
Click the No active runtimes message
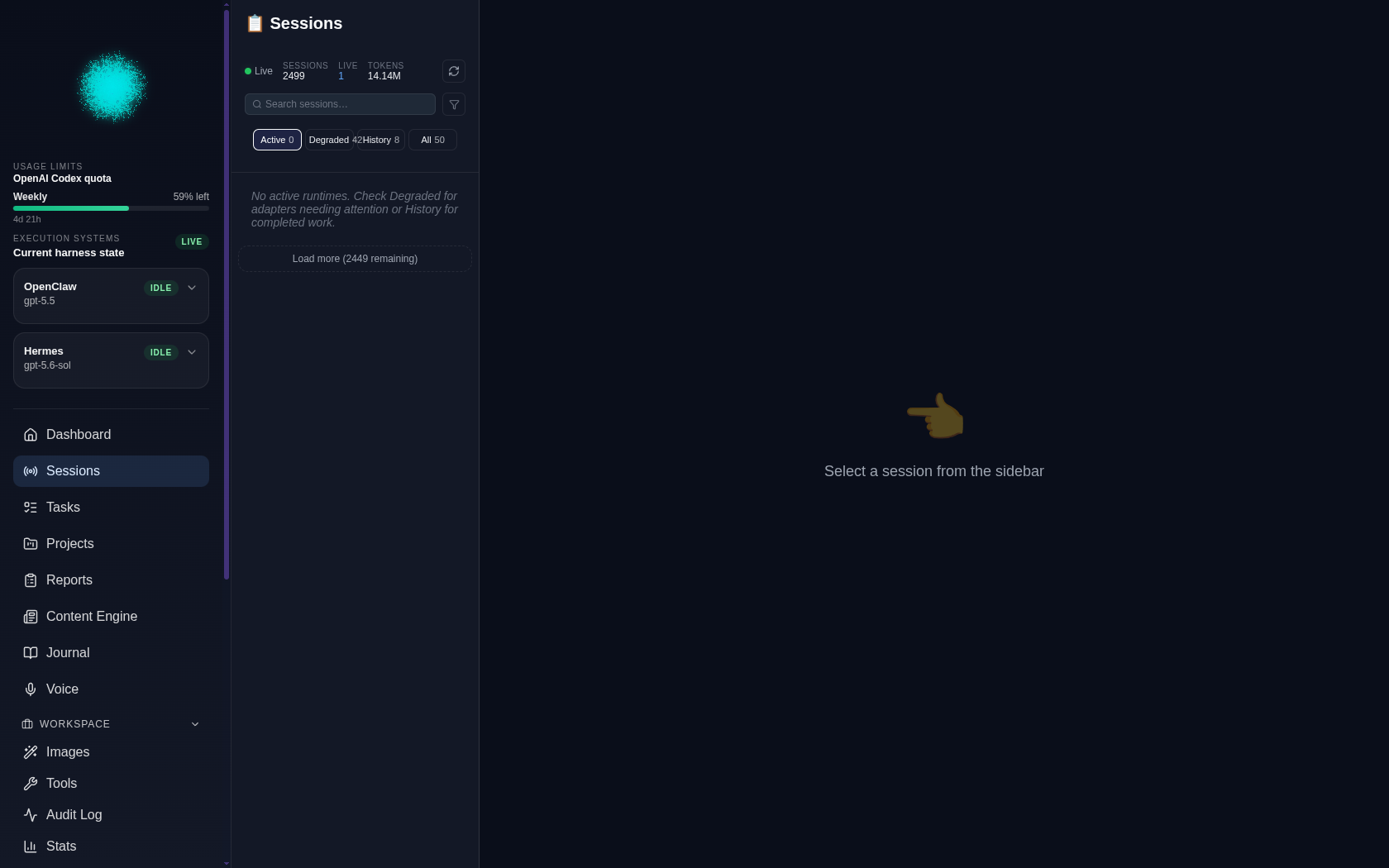pyautogui.click(x=355, y=209)
